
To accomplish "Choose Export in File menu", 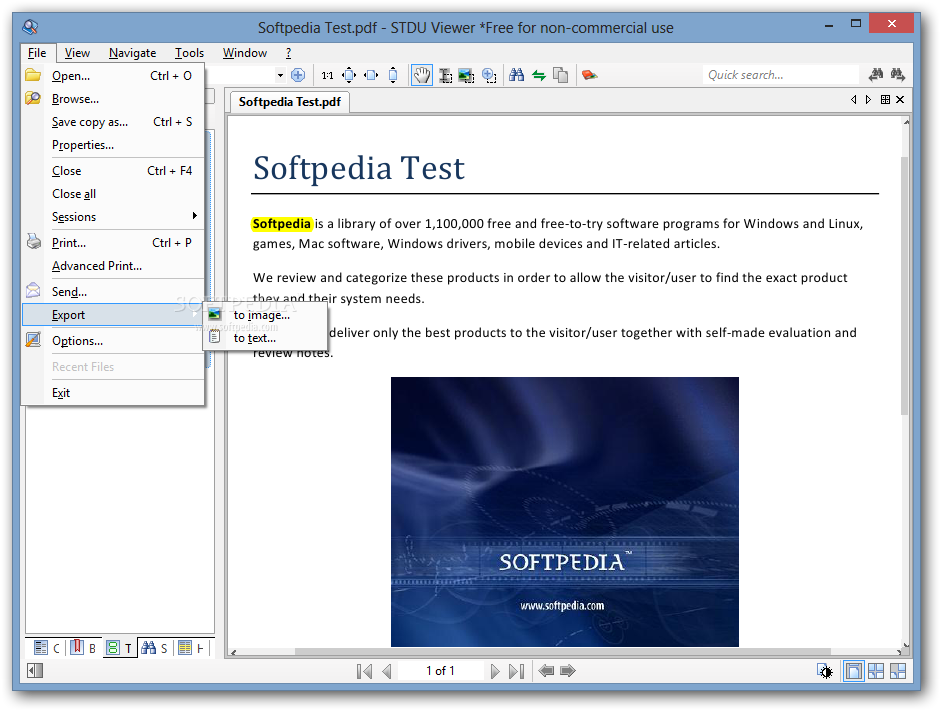I will pyautogui.click(x=113, y=315).
